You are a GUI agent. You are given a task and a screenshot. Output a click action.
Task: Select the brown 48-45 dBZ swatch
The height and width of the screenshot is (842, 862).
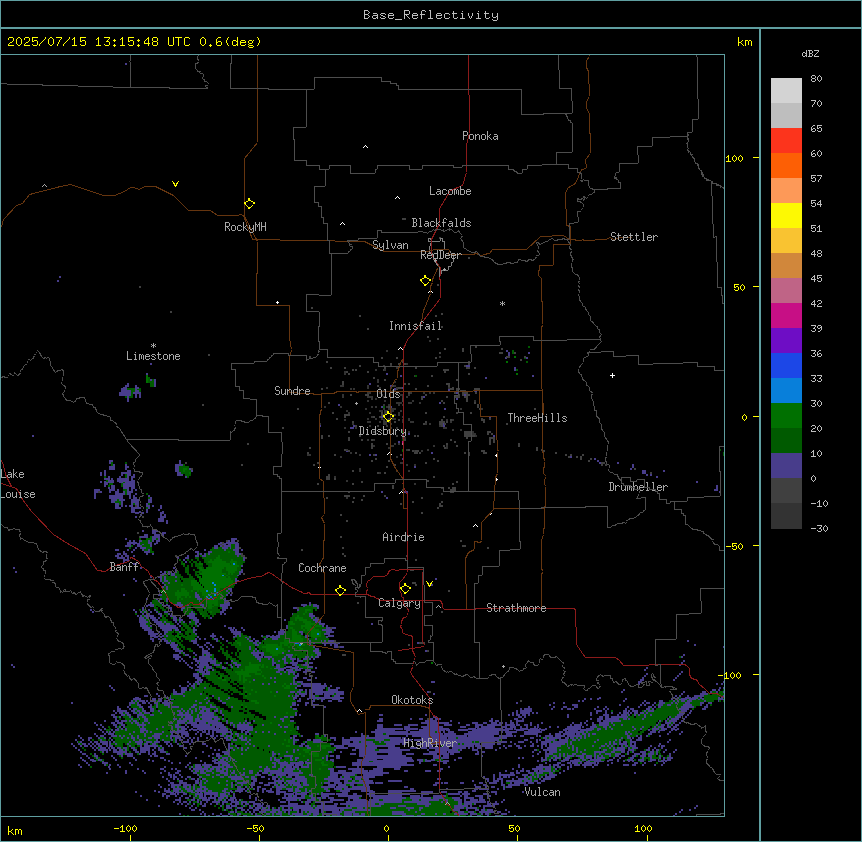click(786, 265)
